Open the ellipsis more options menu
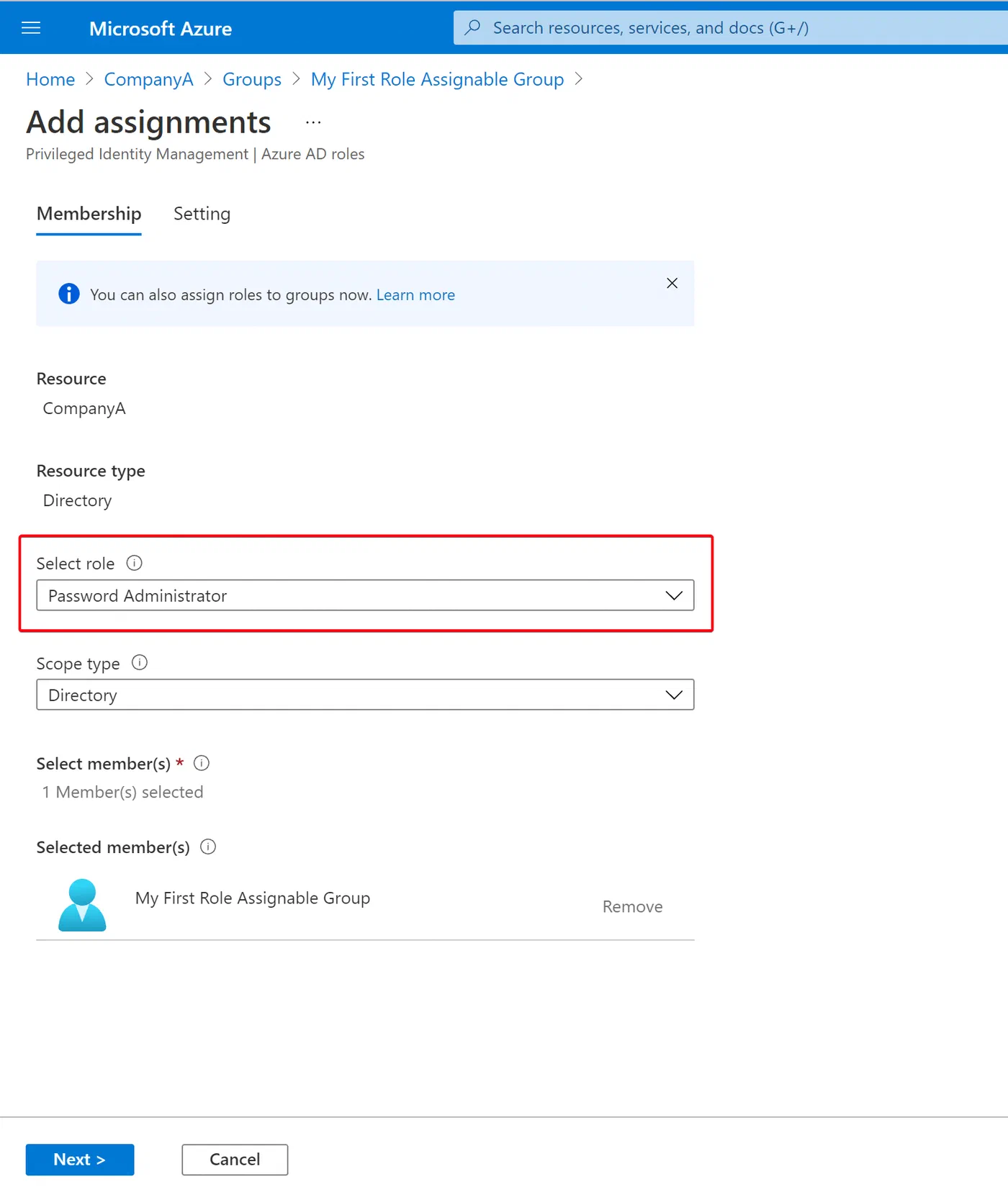This screenshot has height=1200, width=1008. coord(313,122)
